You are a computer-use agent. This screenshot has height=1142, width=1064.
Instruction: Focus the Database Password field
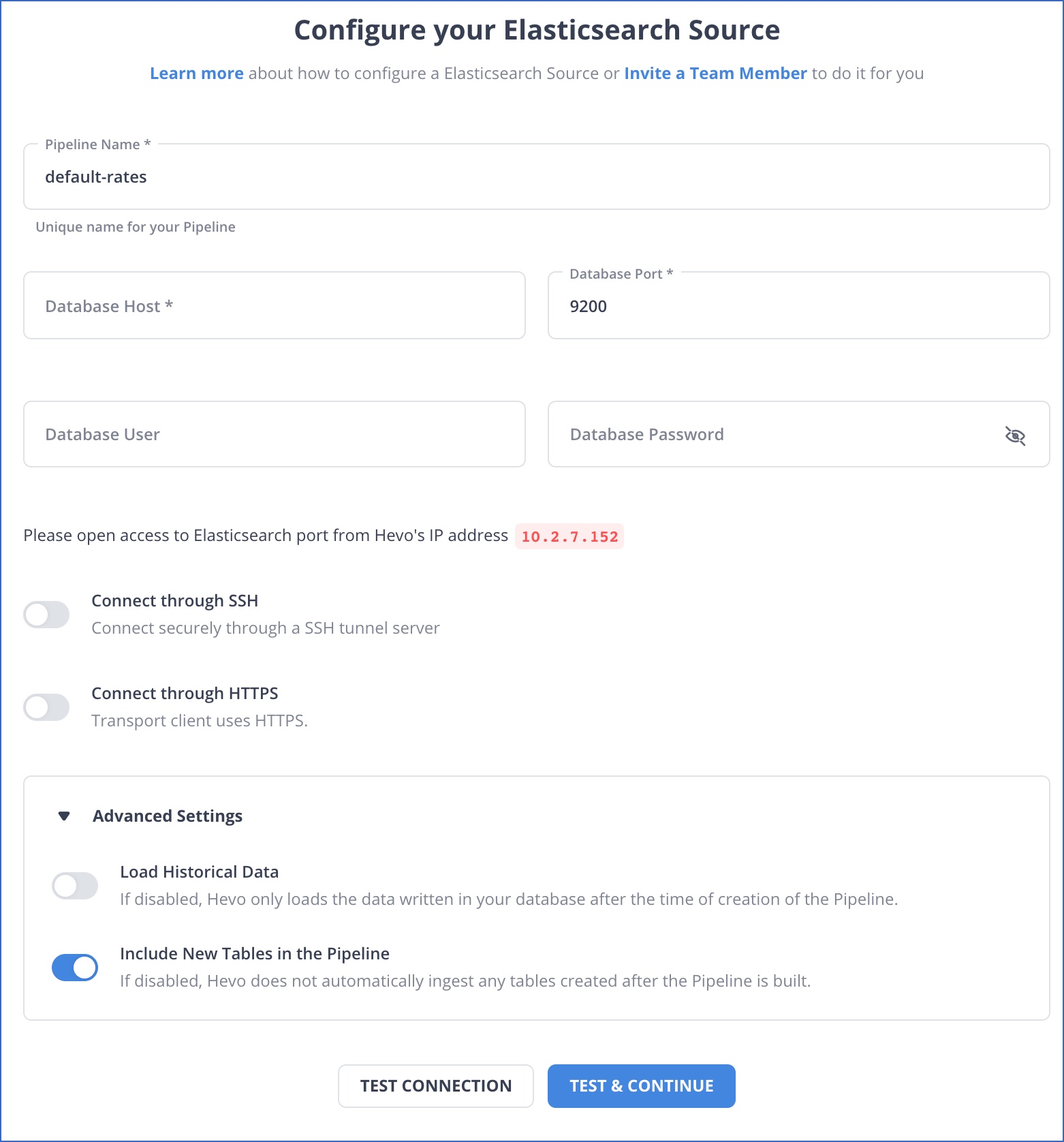point(799,434)
